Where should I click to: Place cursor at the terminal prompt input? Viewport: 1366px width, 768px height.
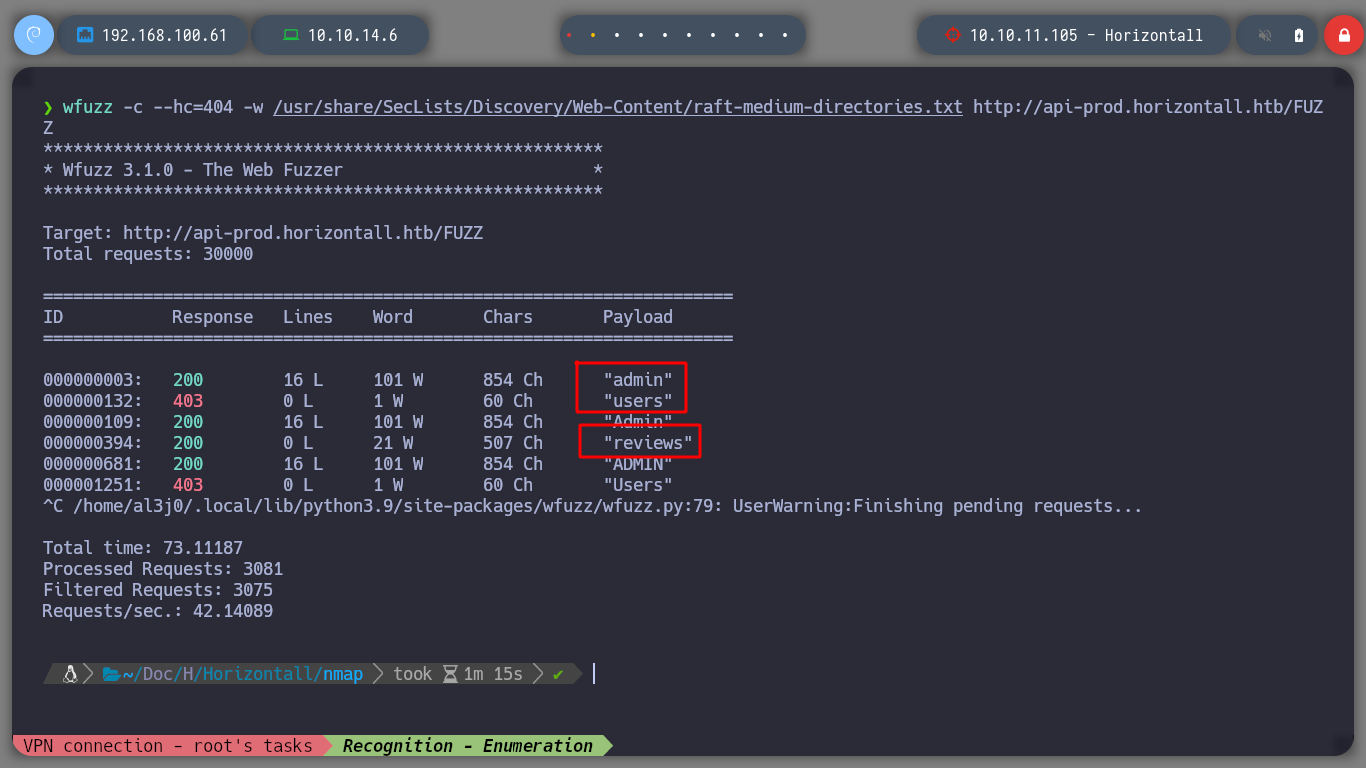[x=594, y=674]
